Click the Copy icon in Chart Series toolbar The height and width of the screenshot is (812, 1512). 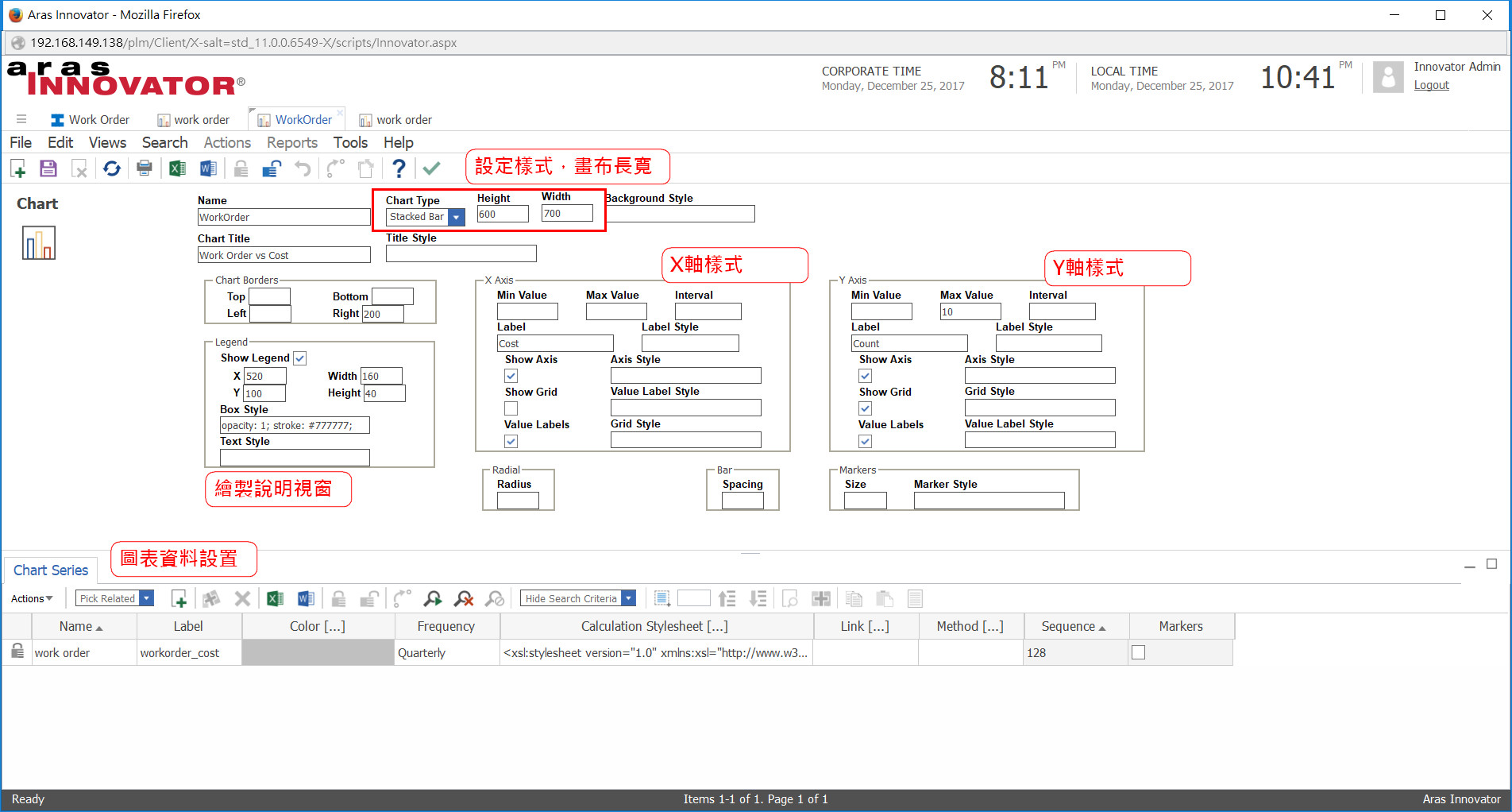point(854,599)
